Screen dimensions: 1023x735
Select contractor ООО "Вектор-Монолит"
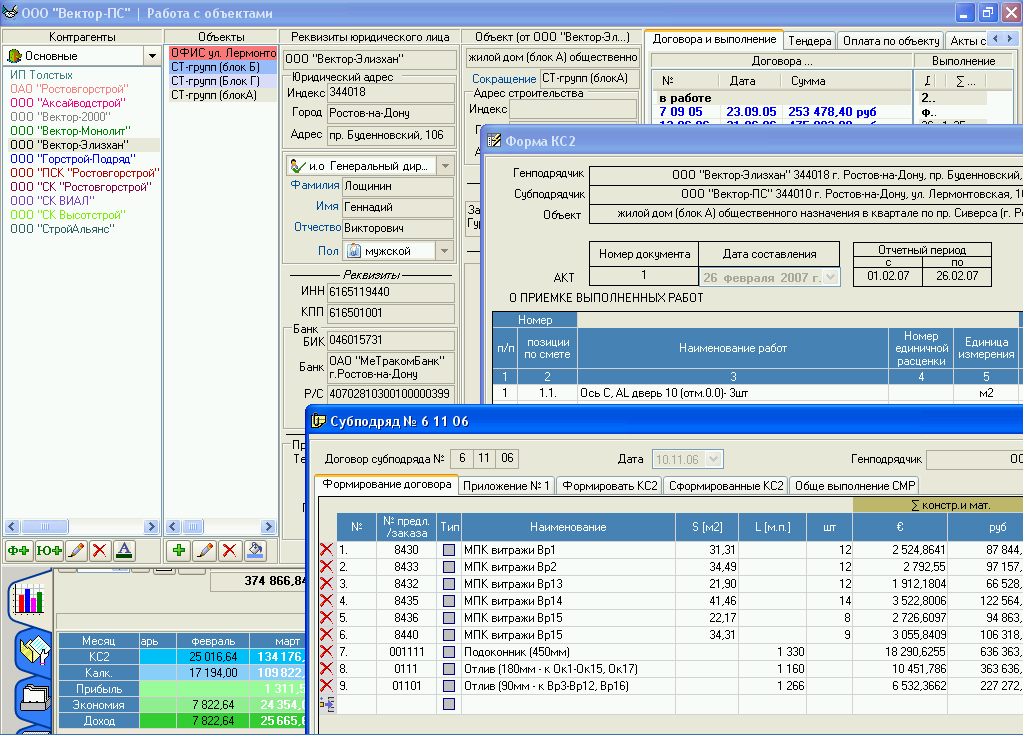70,130
